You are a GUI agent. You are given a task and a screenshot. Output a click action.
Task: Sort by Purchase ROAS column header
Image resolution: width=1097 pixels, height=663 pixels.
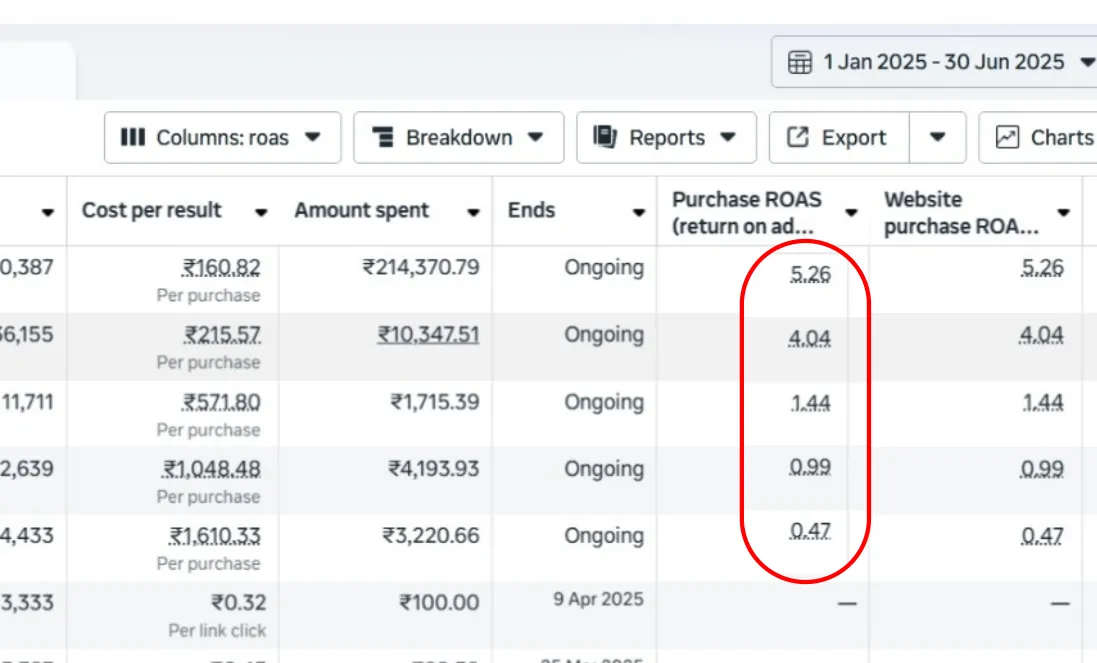coord(746,212)
